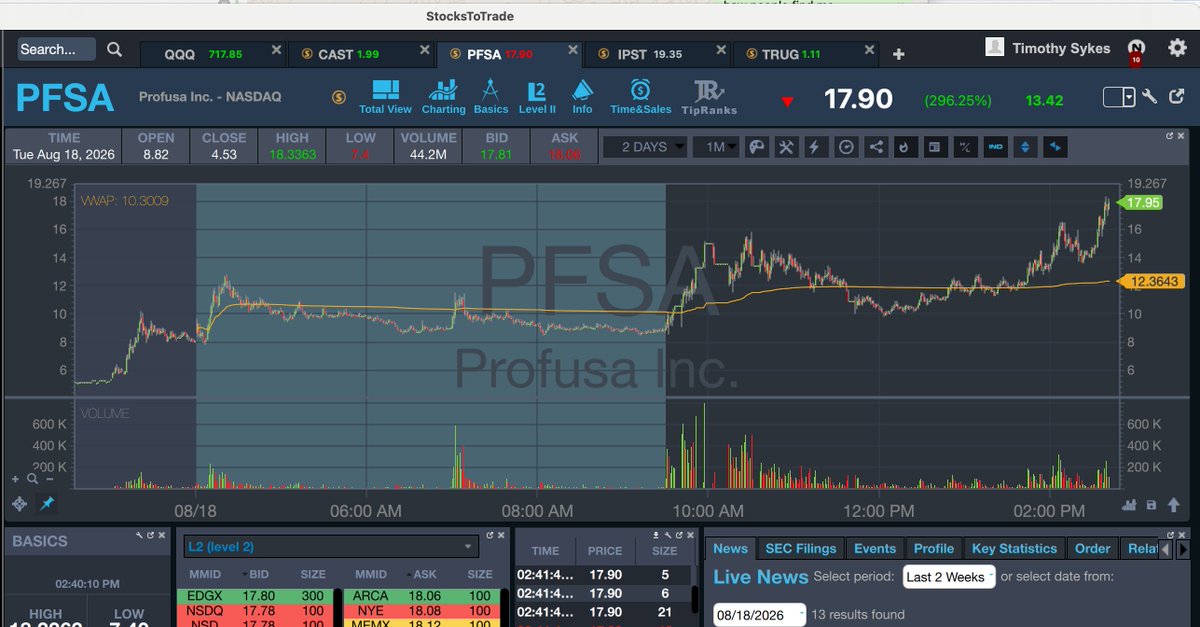Viewport: 1200px width, 627px height.
Task: Open the TipRanks icon
Action: click(x=709, y=96)
